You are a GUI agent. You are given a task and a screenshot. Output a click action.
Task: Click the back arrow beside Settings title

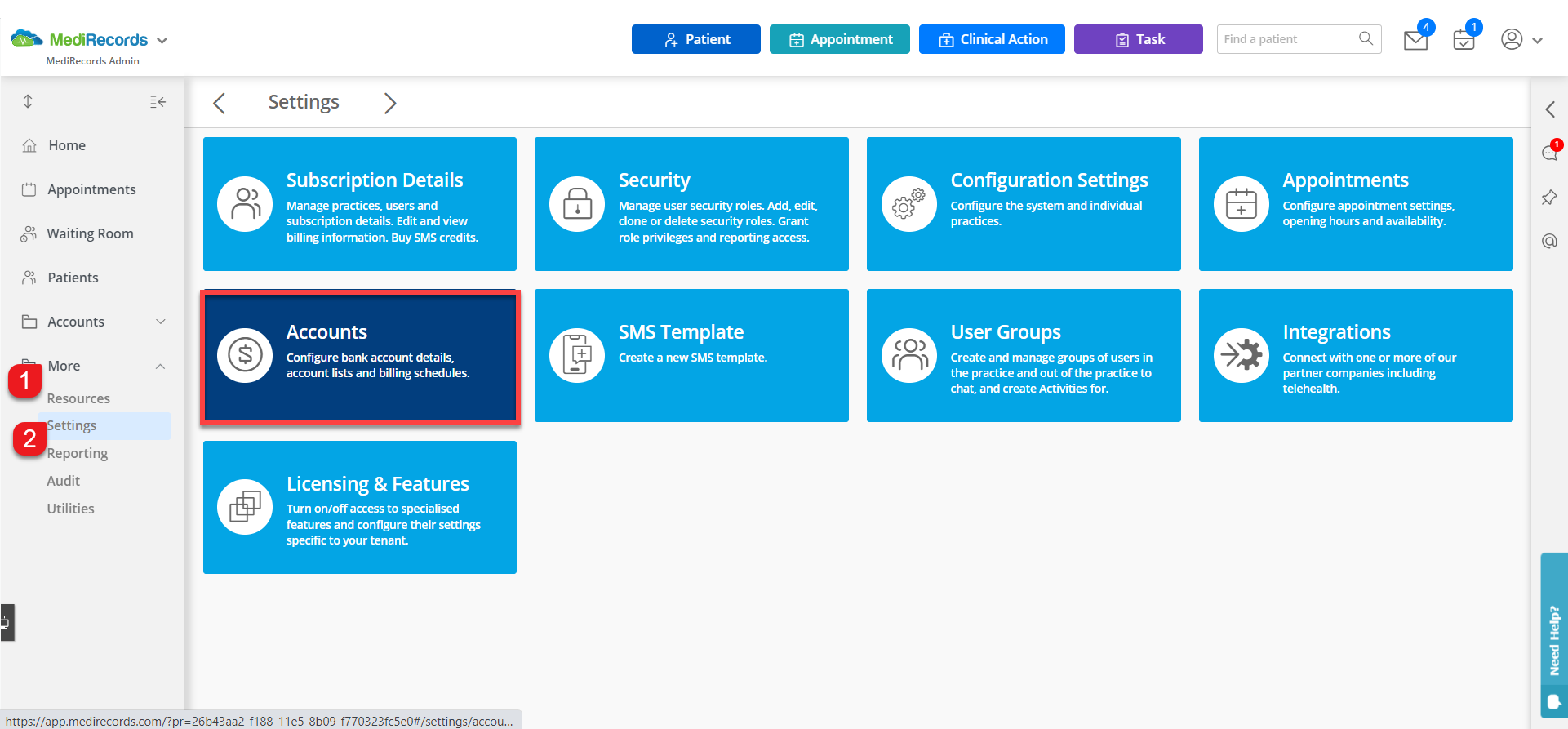point(219,103)
